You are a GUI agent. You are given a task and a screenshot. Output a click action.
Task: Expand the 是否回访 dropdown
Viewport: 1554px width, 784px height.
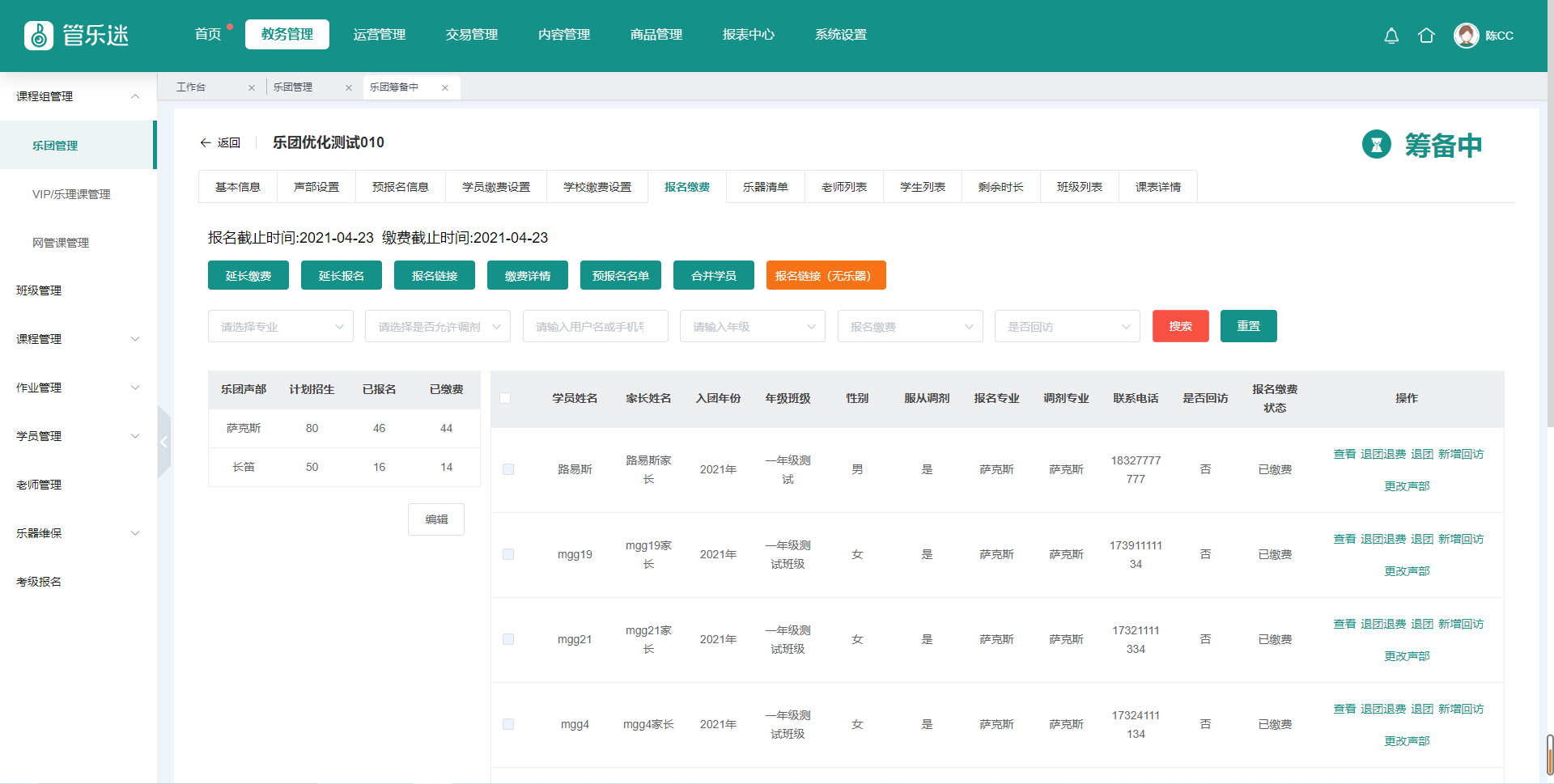click(1067, 327)
